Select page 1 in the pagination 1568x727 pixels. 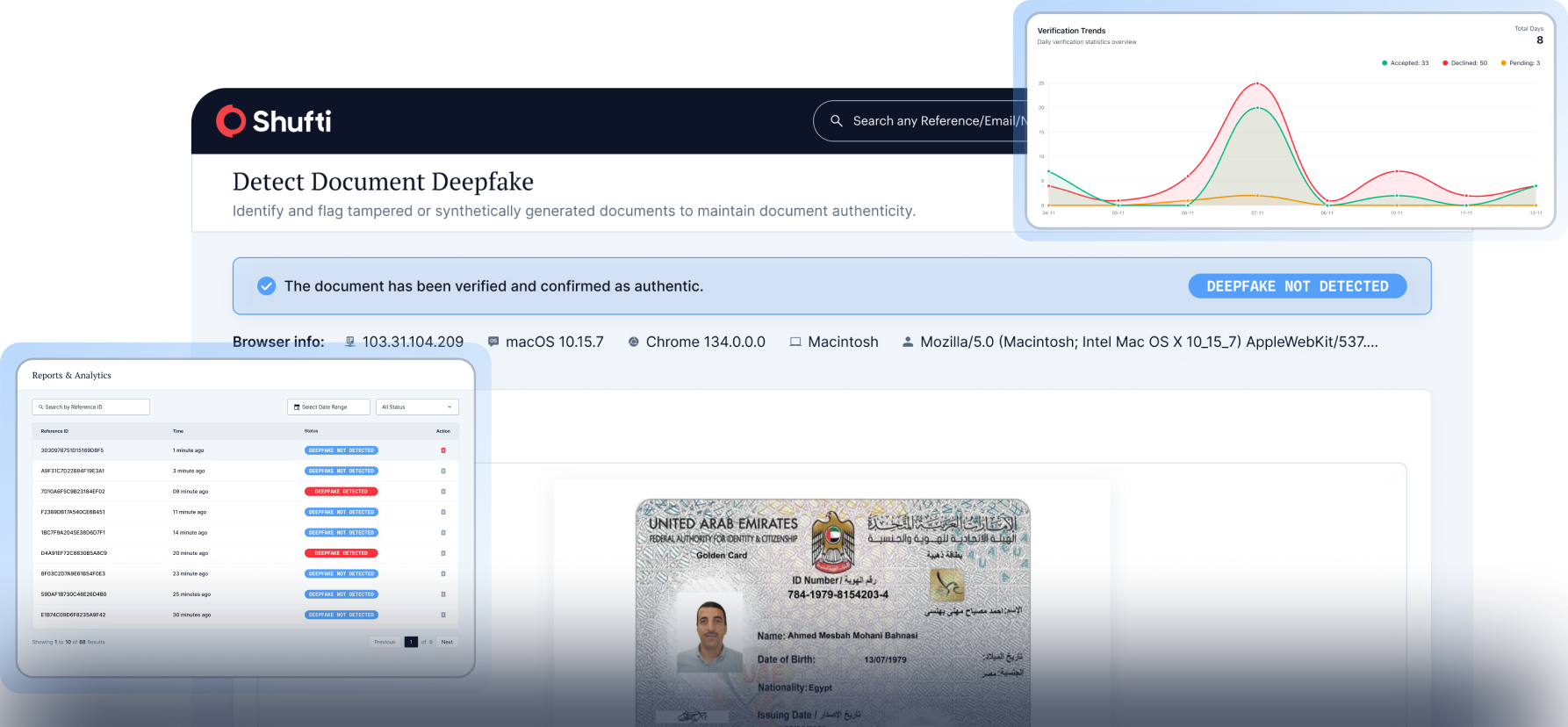click(x=411, y=642)
